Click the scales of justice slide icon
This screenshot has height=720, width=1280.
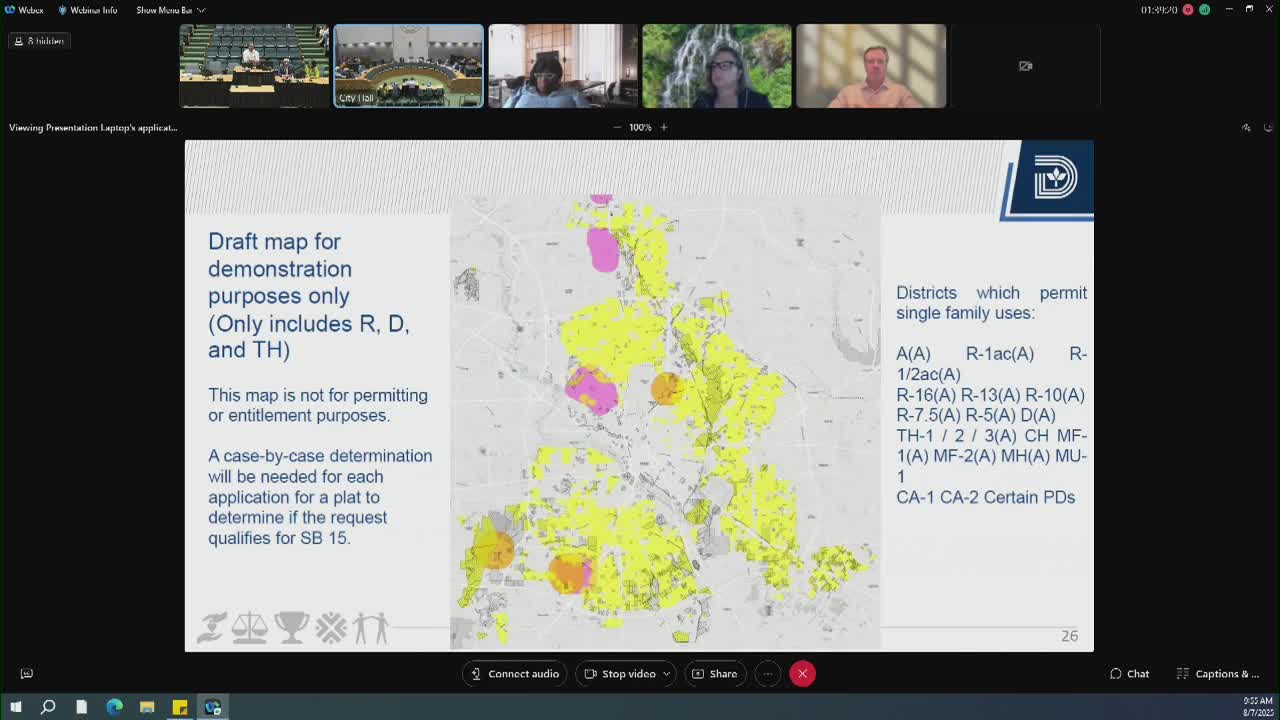[x=249, y=628]
